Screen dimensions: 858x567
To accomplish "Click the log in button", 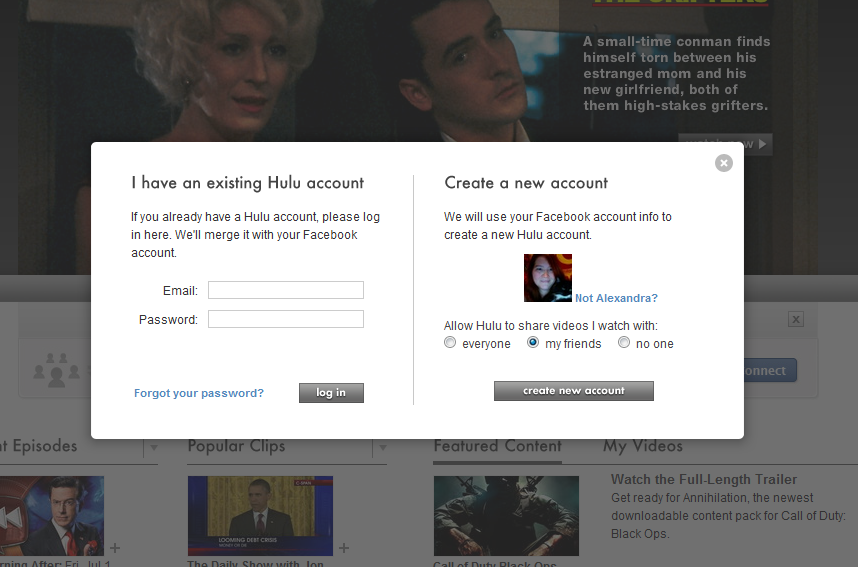I will pyautogui.click(x=331, y=393).
